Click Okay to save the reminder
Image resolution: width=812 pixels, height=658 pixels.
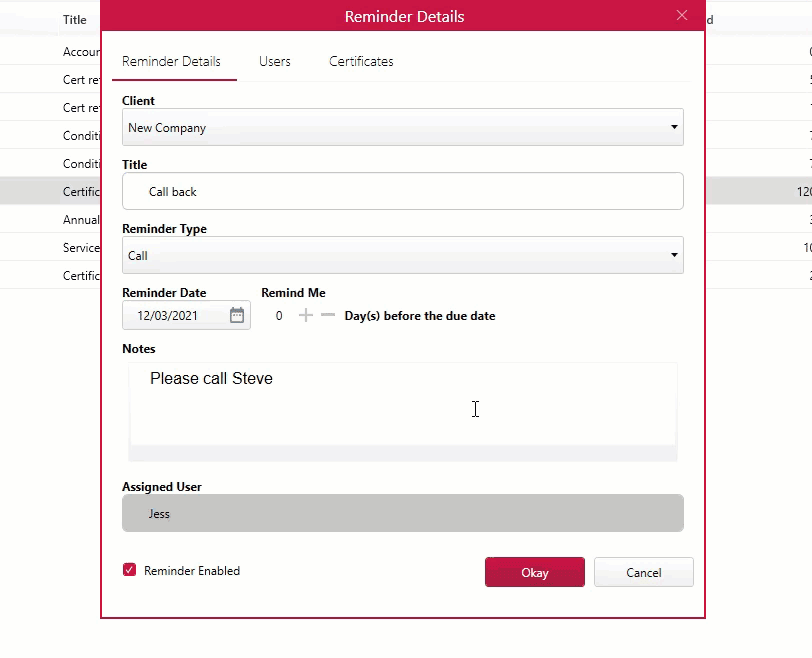click(x=534, y=571)
